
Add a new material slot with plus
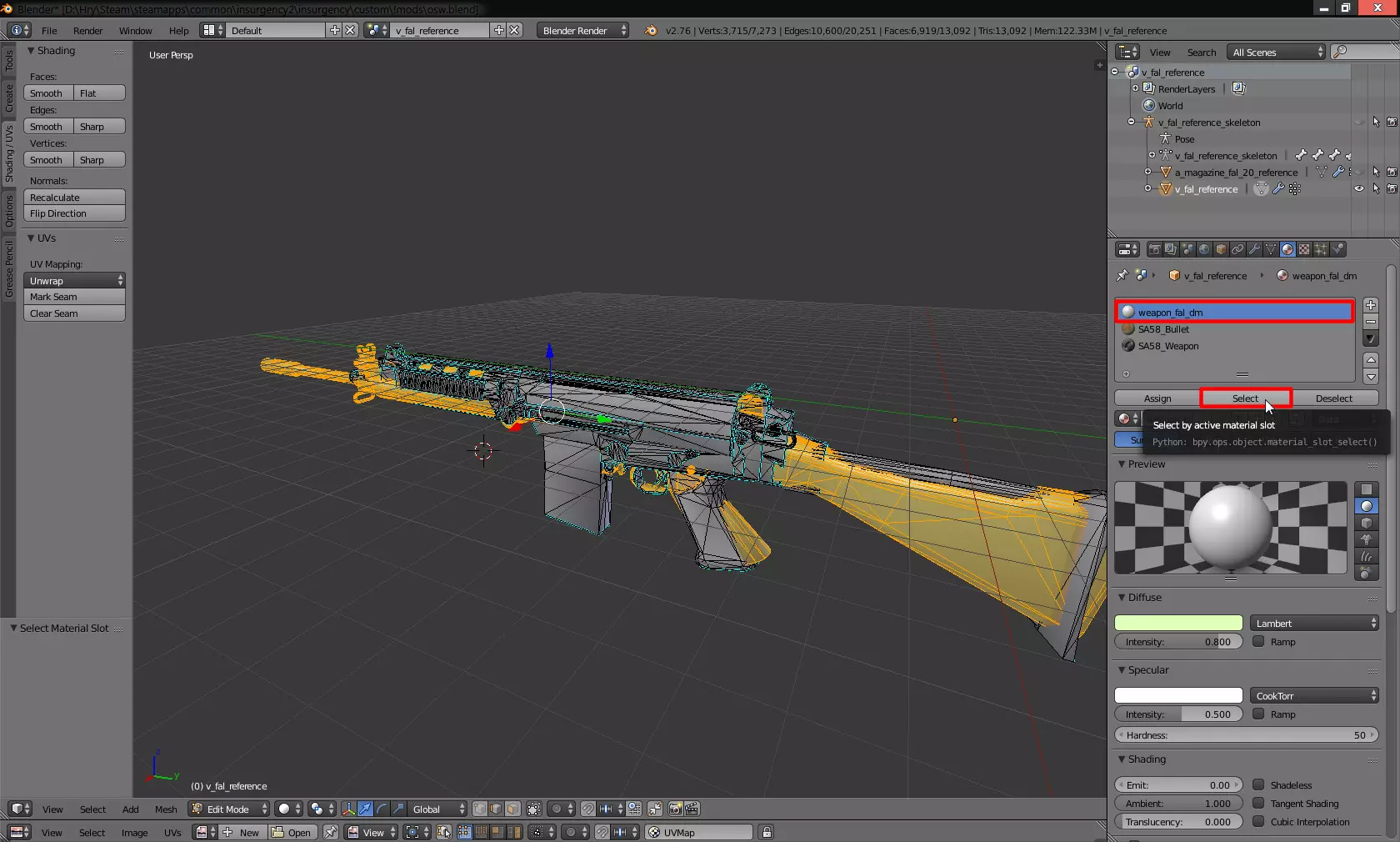point(1371,305)
